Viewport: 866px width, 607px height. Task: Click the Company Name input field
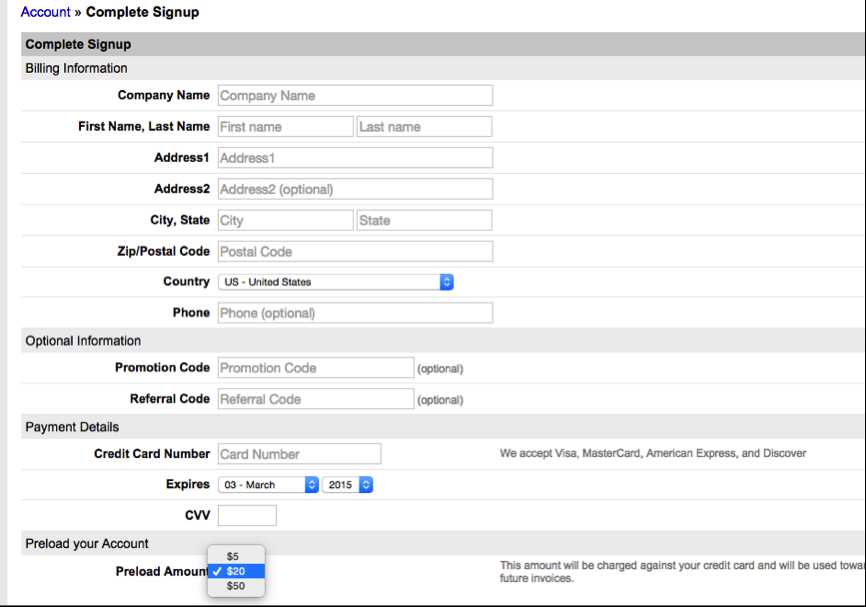355,96
